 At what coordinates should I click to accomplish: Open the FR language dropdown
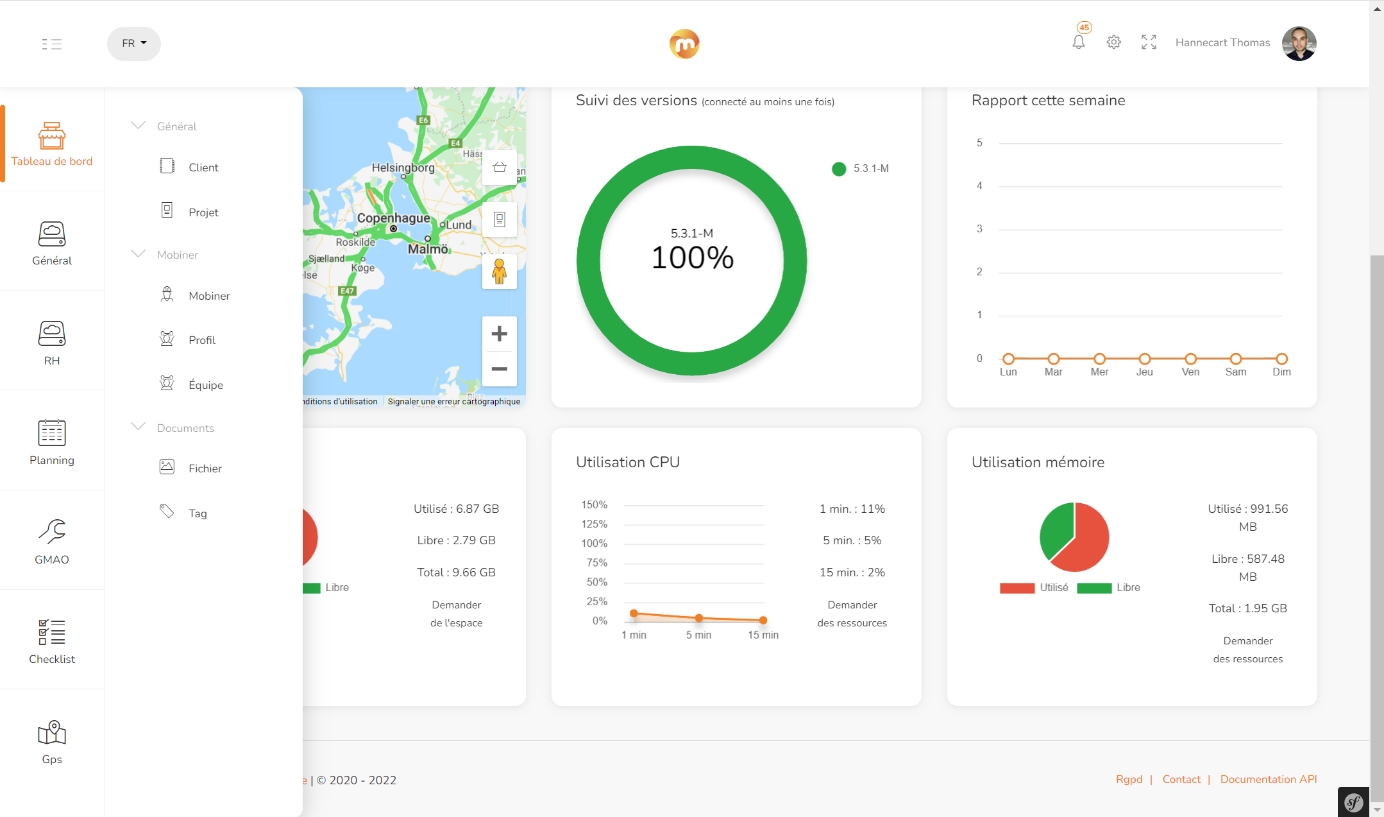134,44
